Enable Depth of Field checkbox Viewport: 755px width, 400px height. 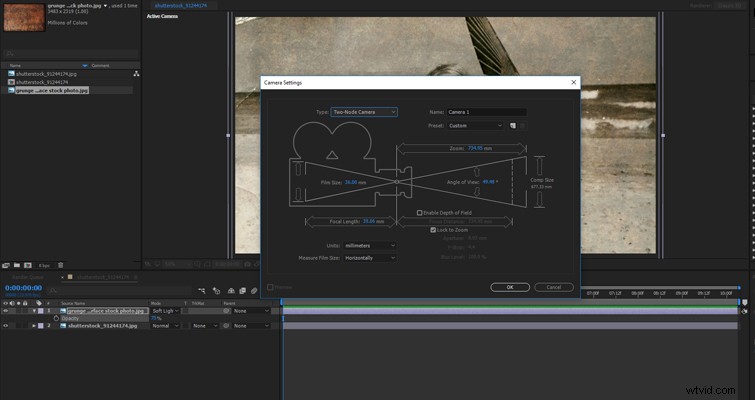(x=419, y=213)
